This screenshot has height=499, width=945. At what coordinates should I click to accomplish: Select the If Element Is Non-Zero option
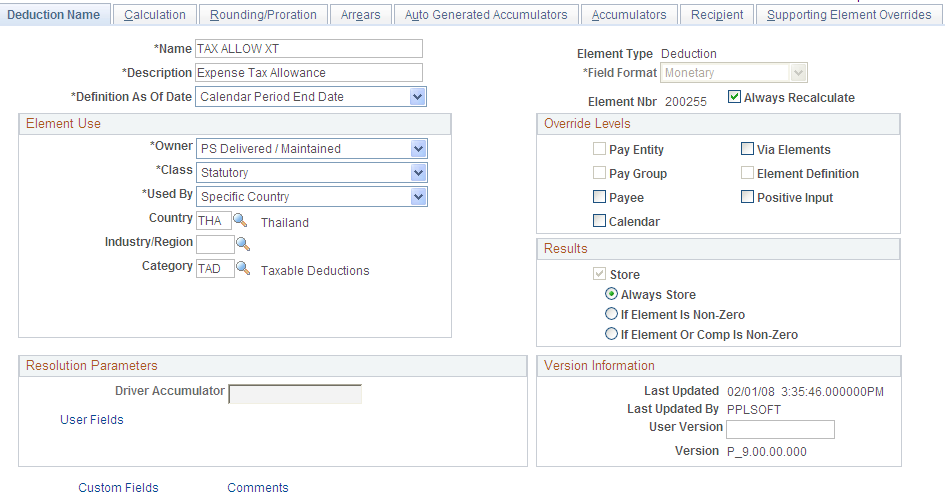pos(611,314)
